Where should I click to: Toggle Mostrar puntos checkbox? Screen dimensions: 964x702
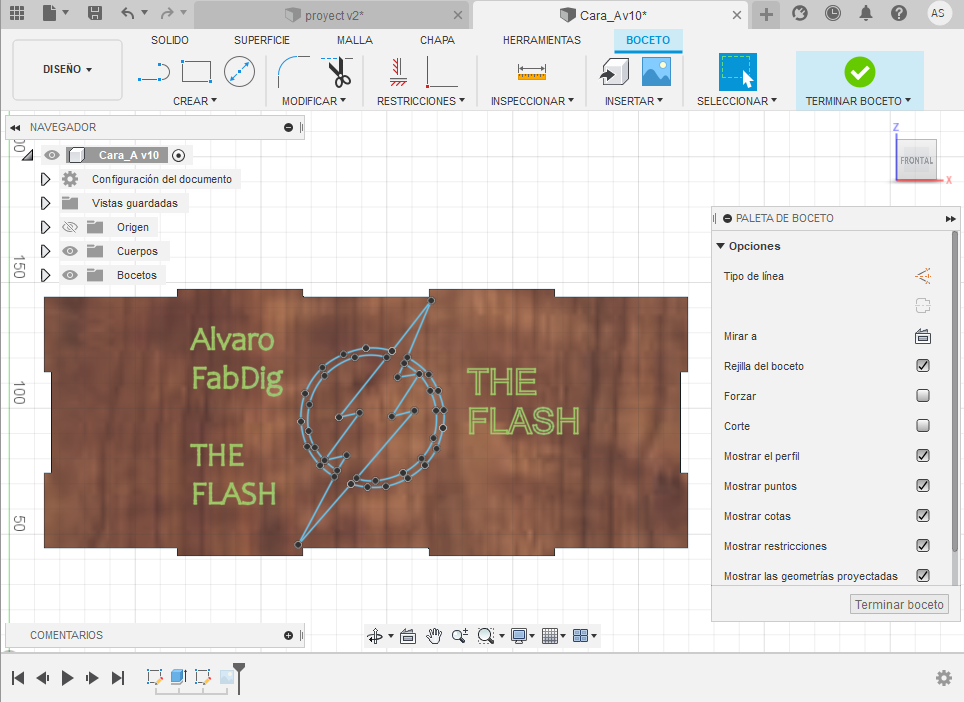922,486
